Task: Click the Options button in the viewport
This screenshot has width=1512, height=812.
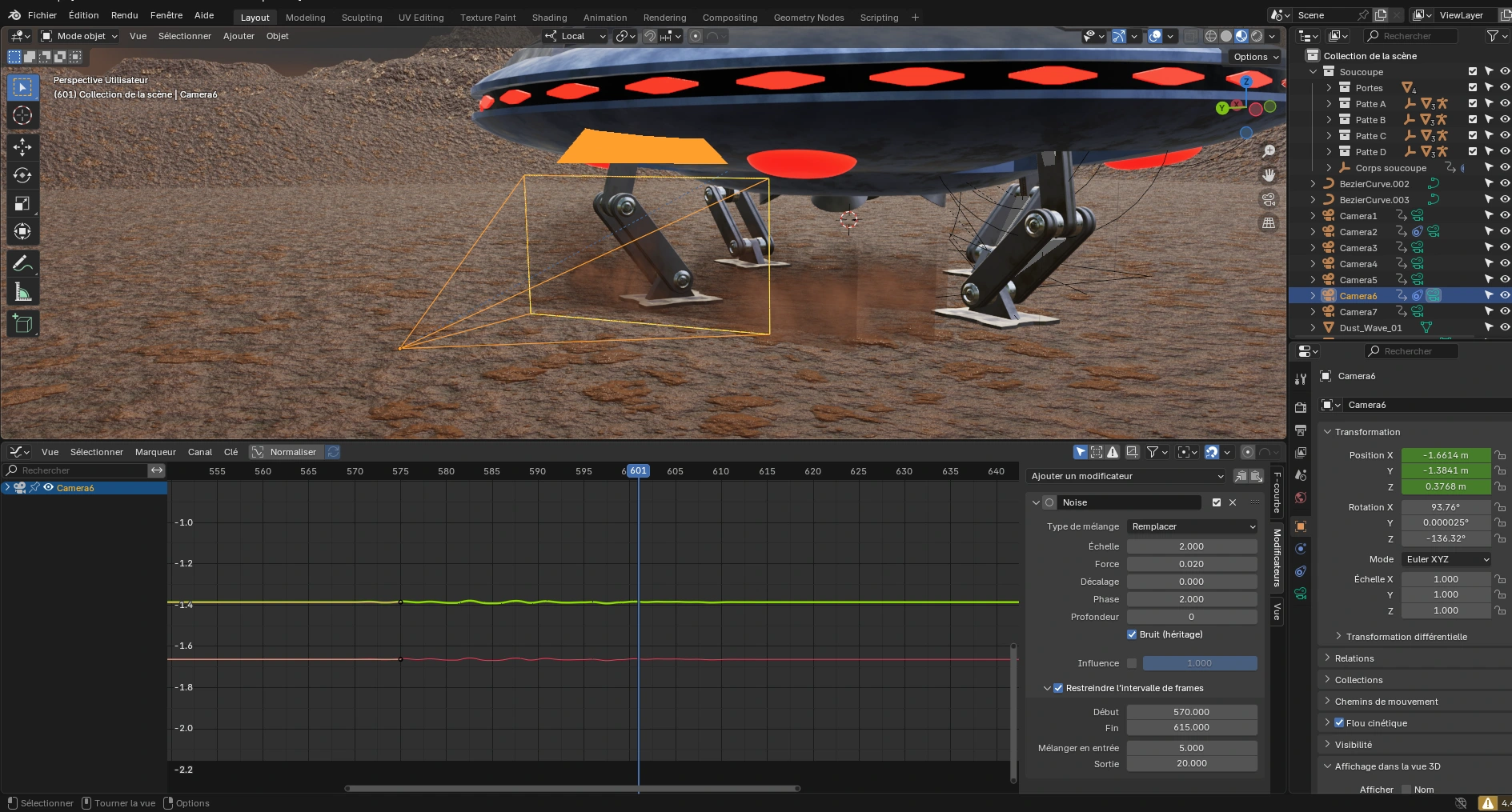Action: click(1255, 57)
